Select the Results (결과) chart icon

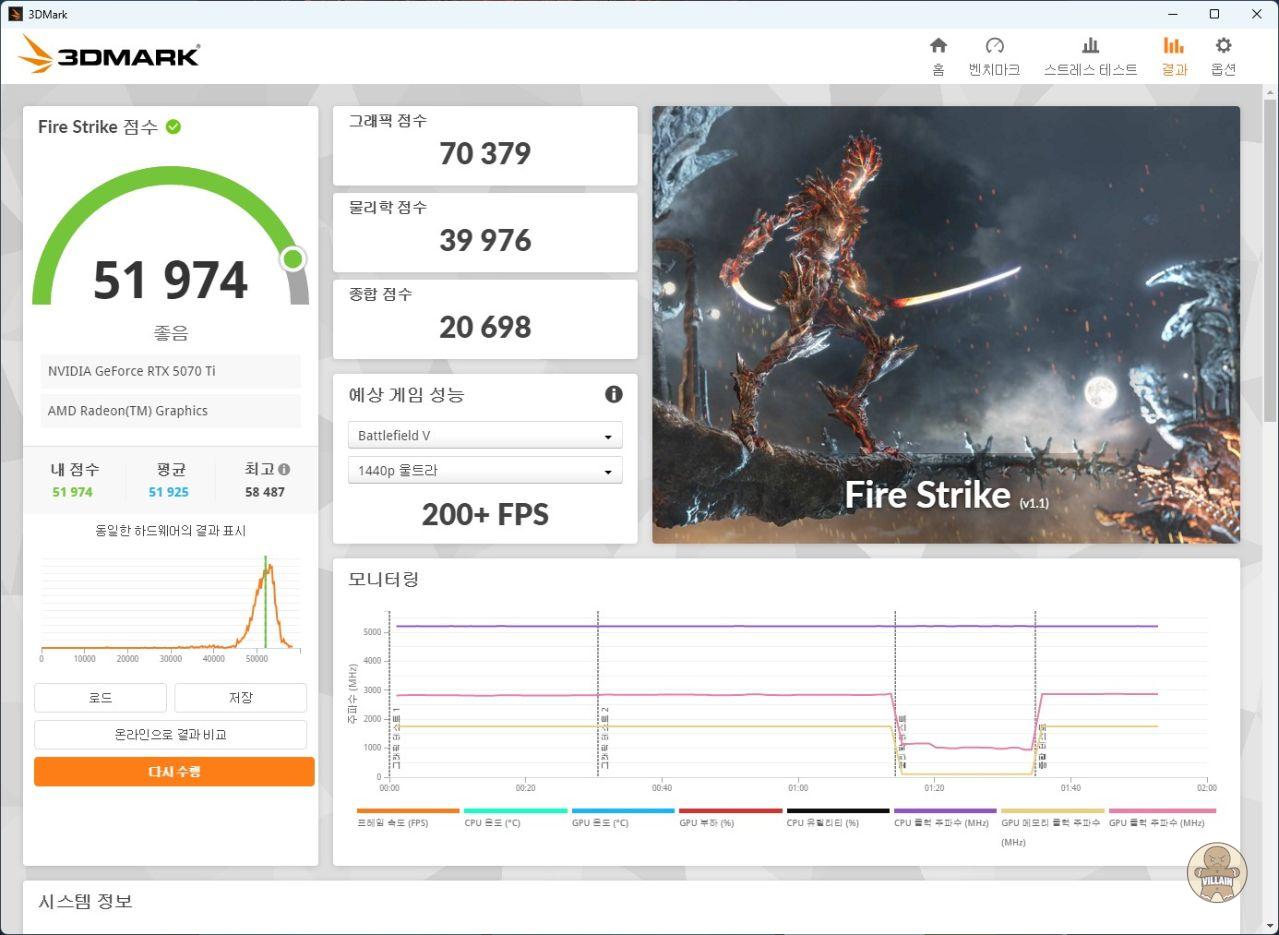(x=1173, y=46)
